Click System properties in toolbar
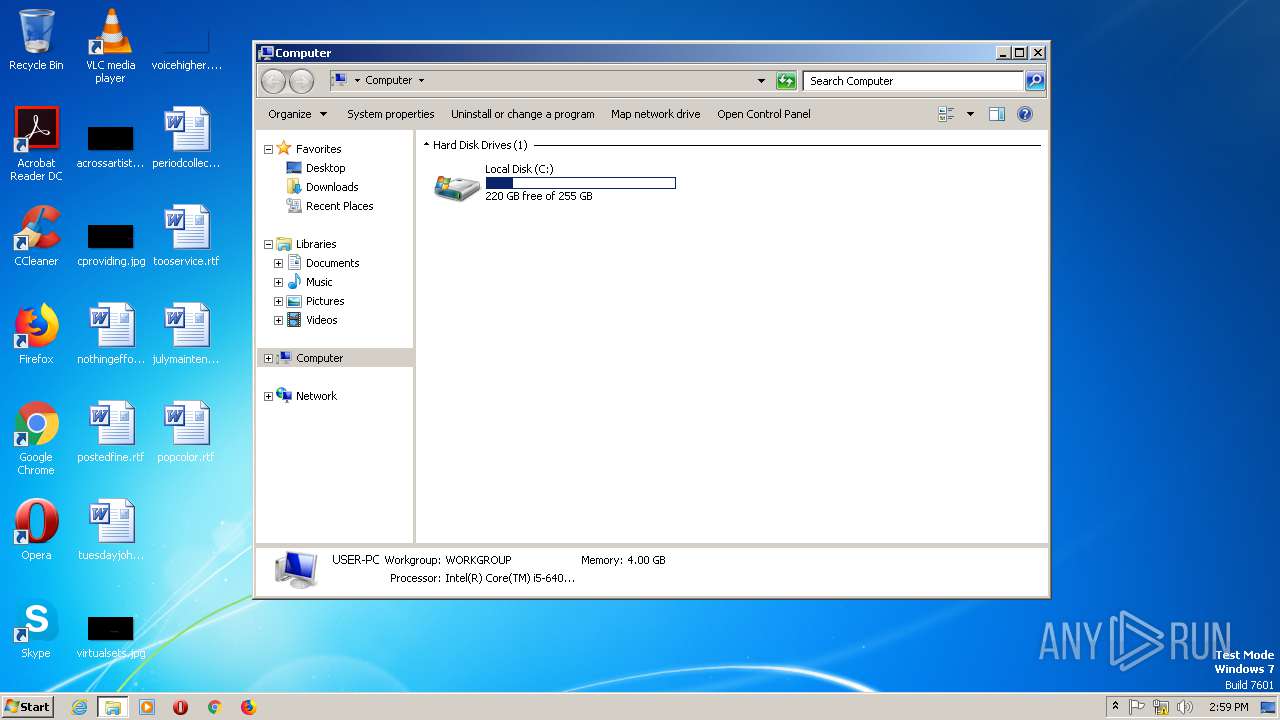The height and width of the screenshot is (720, 1280). [x=390, y=114]
